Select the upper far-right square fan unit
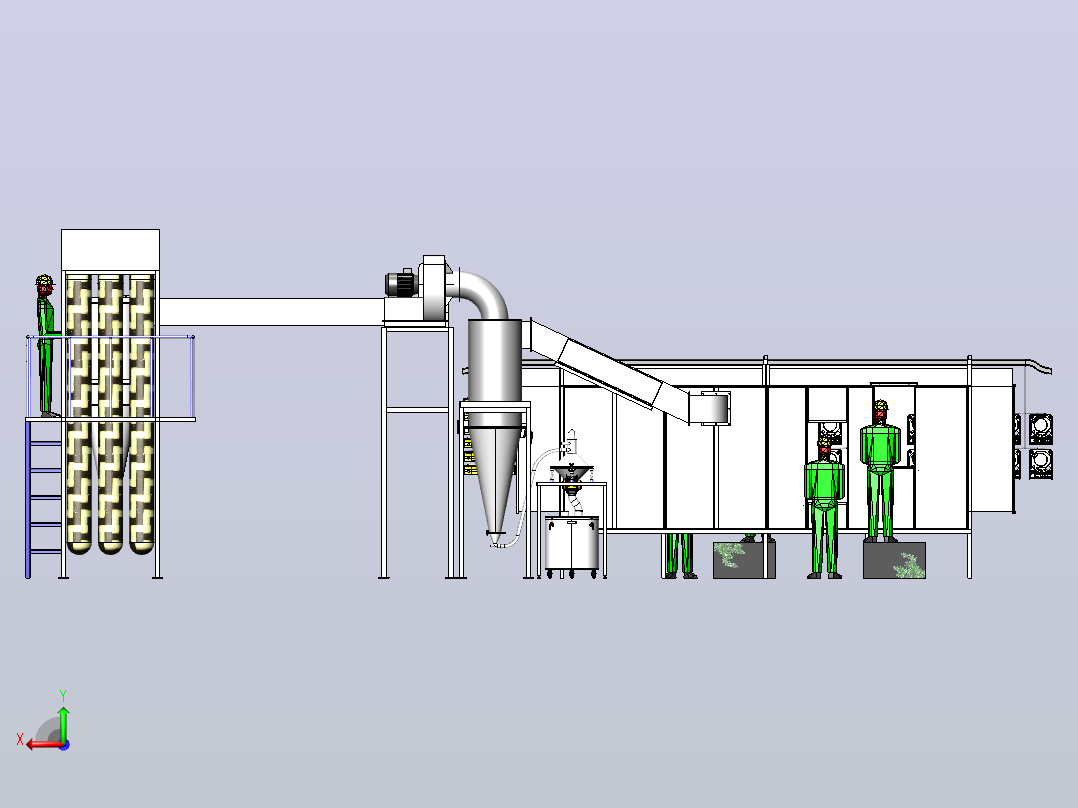Image resolution: width=1078 pixels, height=808 pixels. click(x=1041, y=429)
